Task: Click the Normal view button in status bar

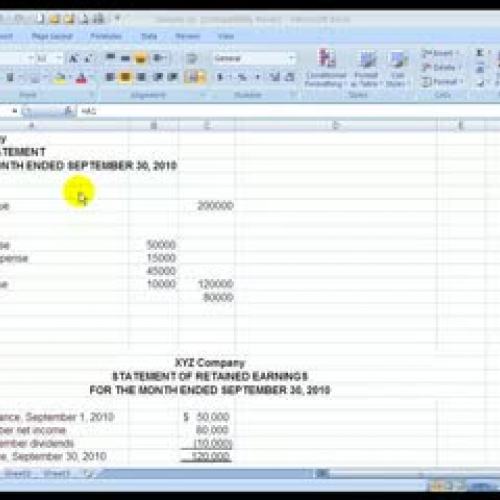Action: (x=436, y=487)
